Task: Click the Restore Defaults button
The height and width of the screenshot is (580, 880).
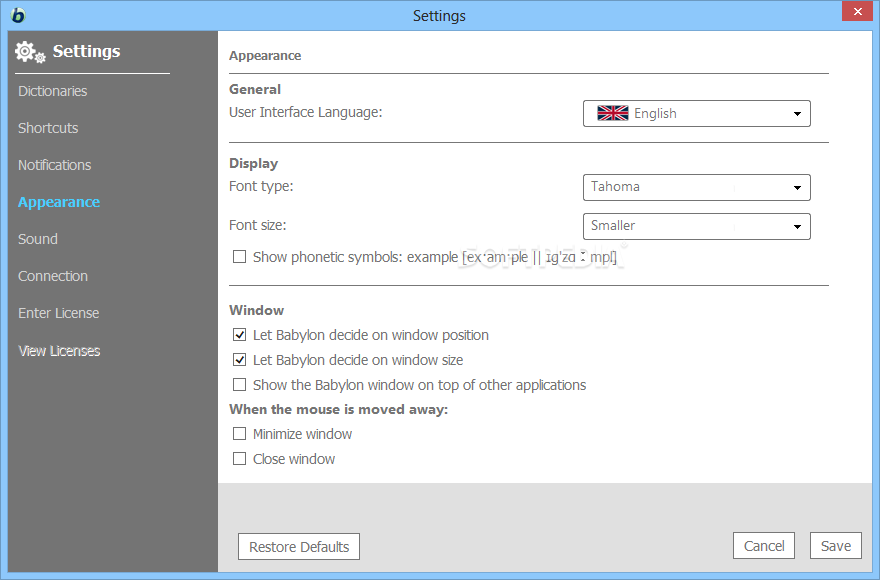Action: click(299, 547)
